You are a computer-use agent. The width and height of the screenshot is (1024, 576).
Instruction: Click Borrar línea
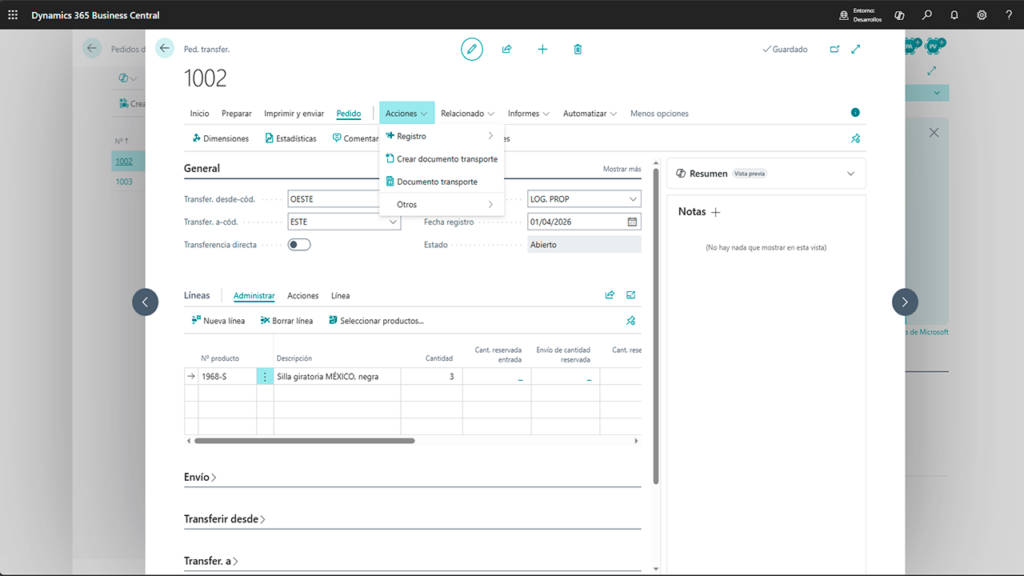coord(287,321)
